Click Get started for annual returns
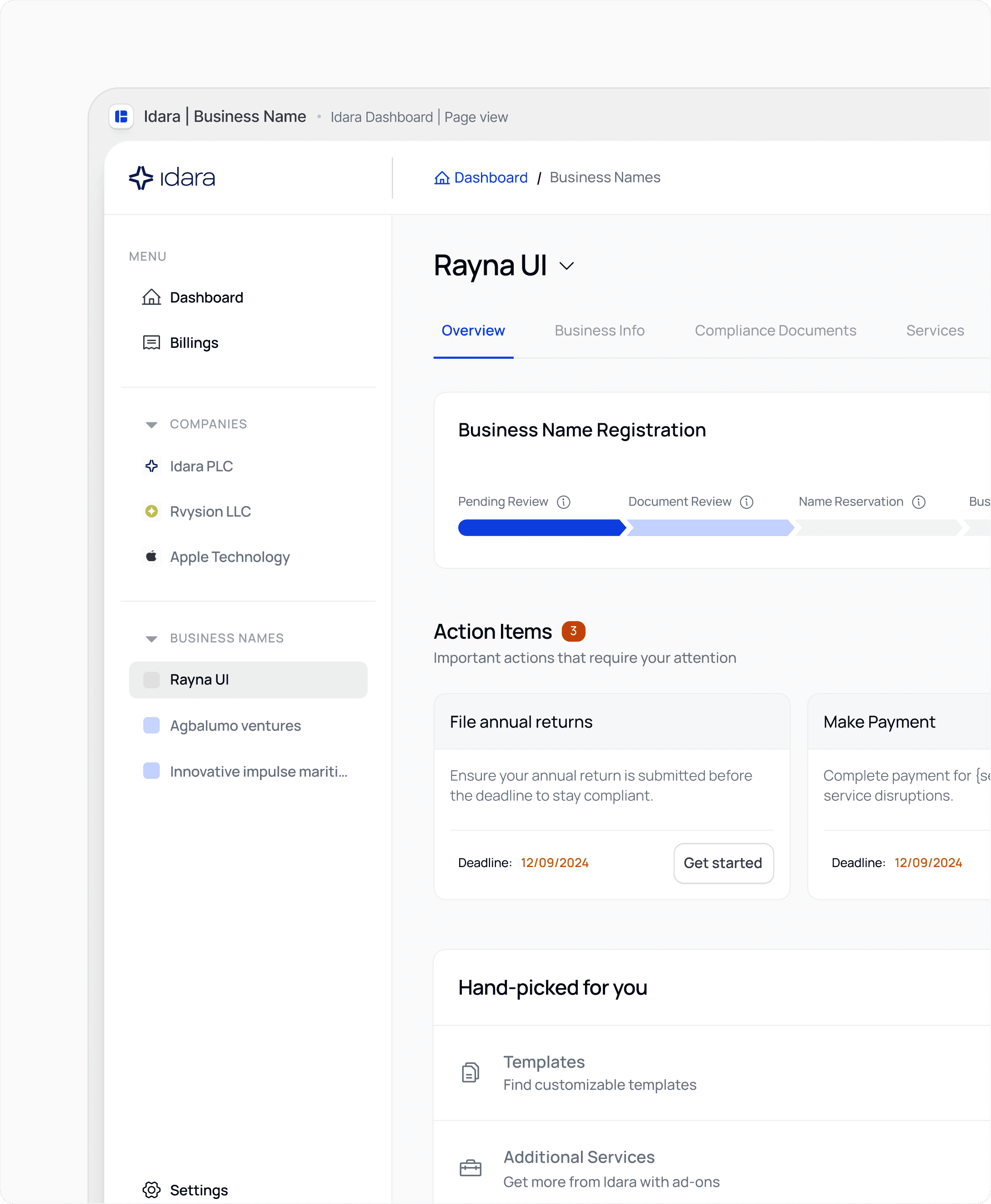The width and height of the screenshot is (991, 1204). [723, 863]
